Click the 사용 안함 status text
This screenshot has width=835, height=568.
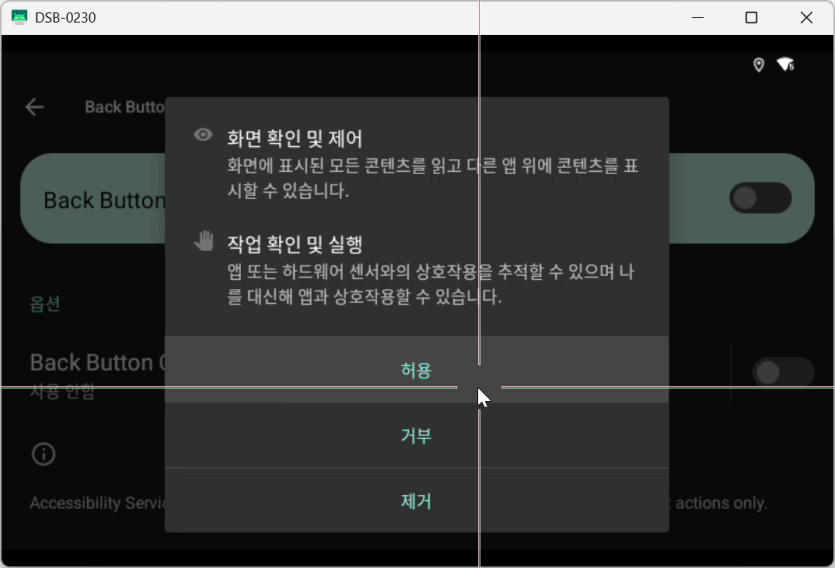[62, 391]
